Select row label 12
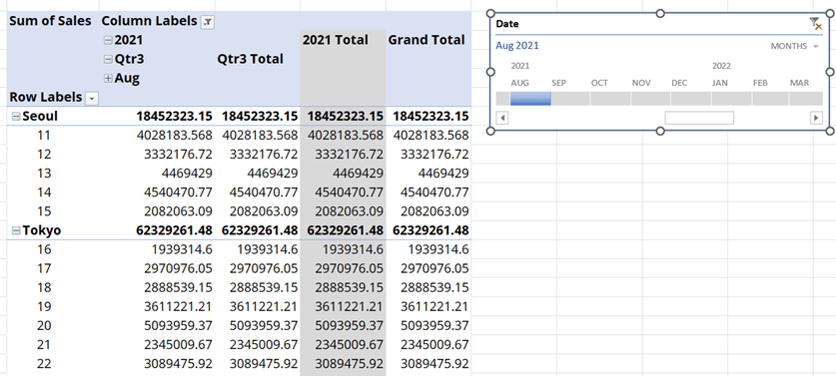The width and height of the screenshot is (836, 376). (44, 155)
